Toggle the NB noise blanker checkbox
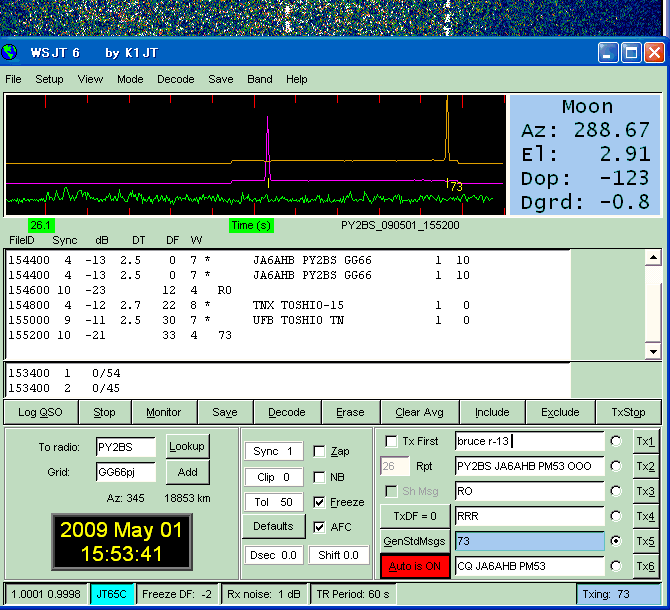Screen dimensions: 670x610 319,477
